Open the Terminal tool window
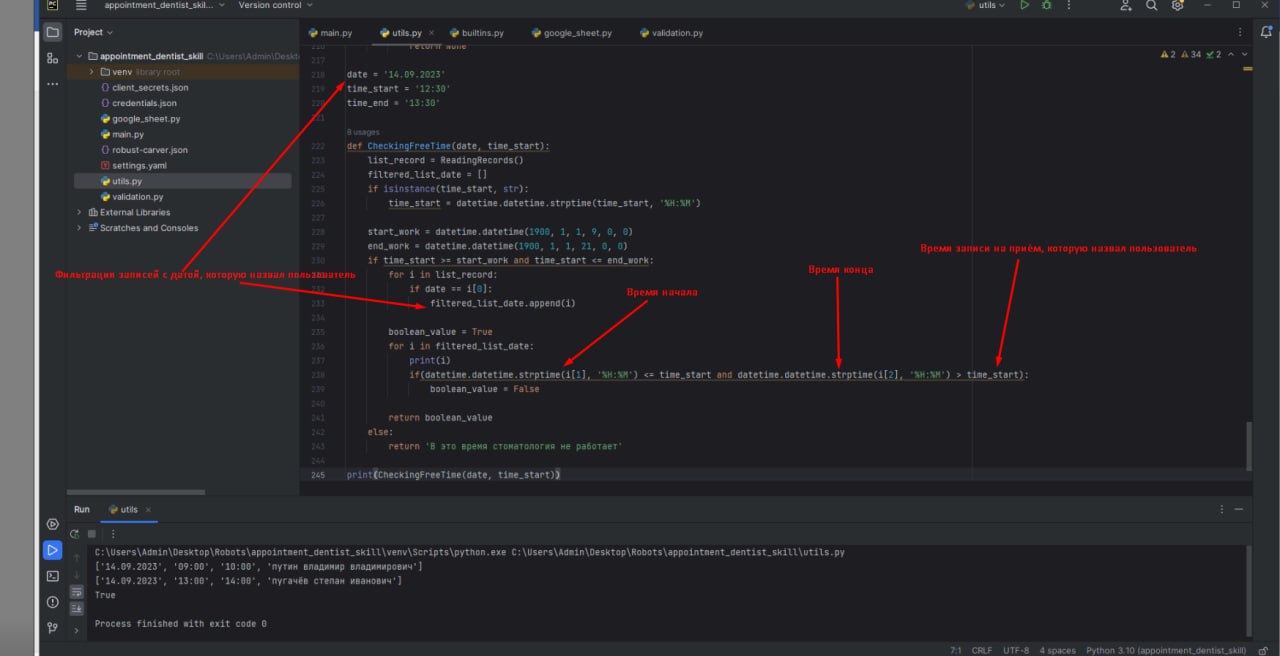 [52, 576]
